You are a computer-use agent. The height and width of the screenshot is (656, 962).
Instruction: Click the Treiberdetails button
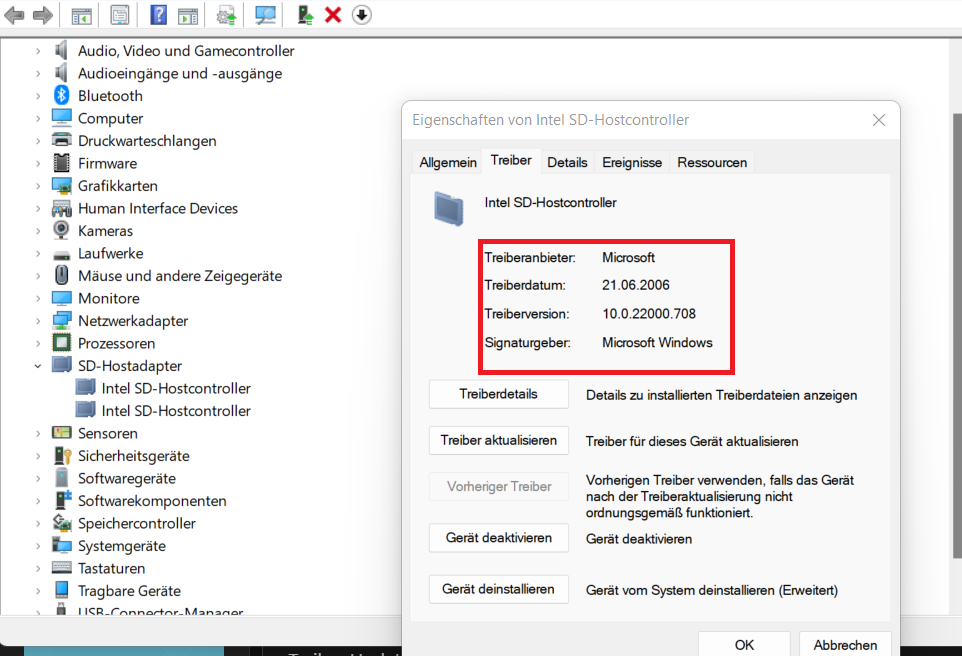coord(499,394)
